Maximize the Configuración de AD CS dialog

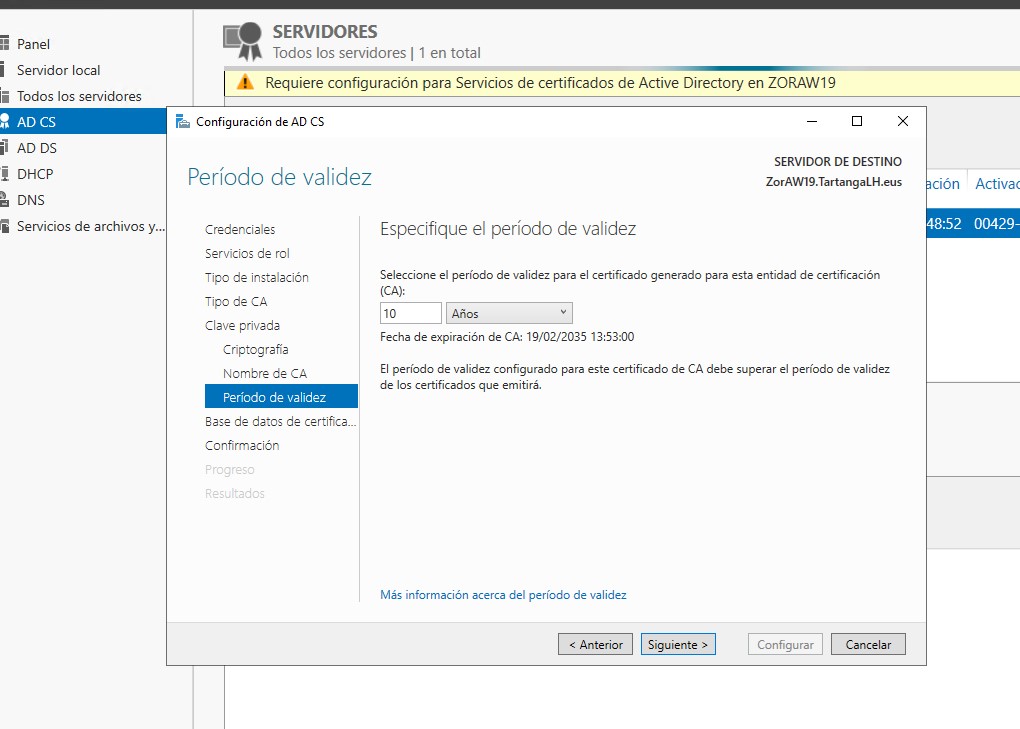(857, 122)
